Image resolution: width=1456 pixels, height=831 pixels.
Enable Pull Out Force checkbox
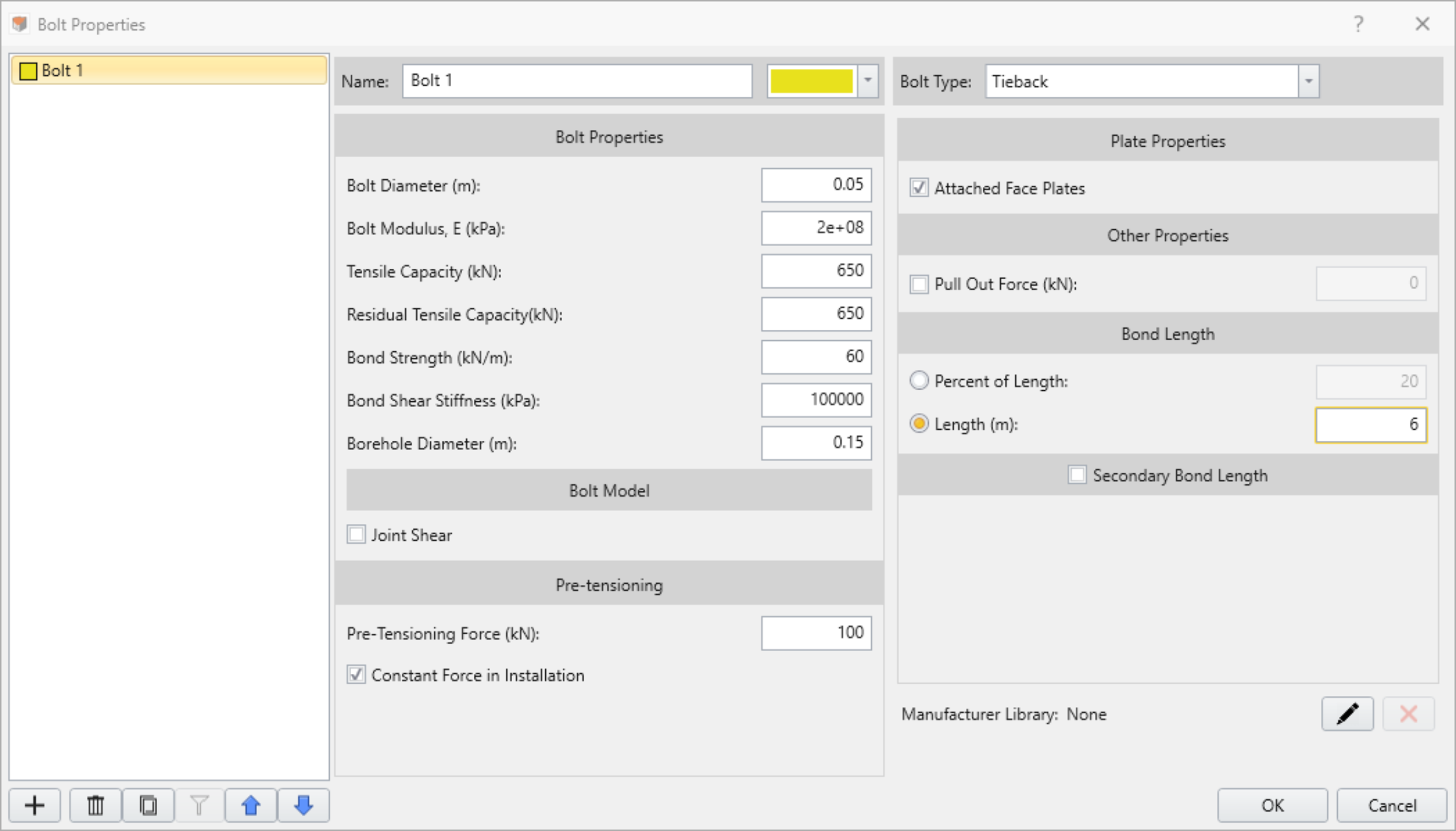919,284
